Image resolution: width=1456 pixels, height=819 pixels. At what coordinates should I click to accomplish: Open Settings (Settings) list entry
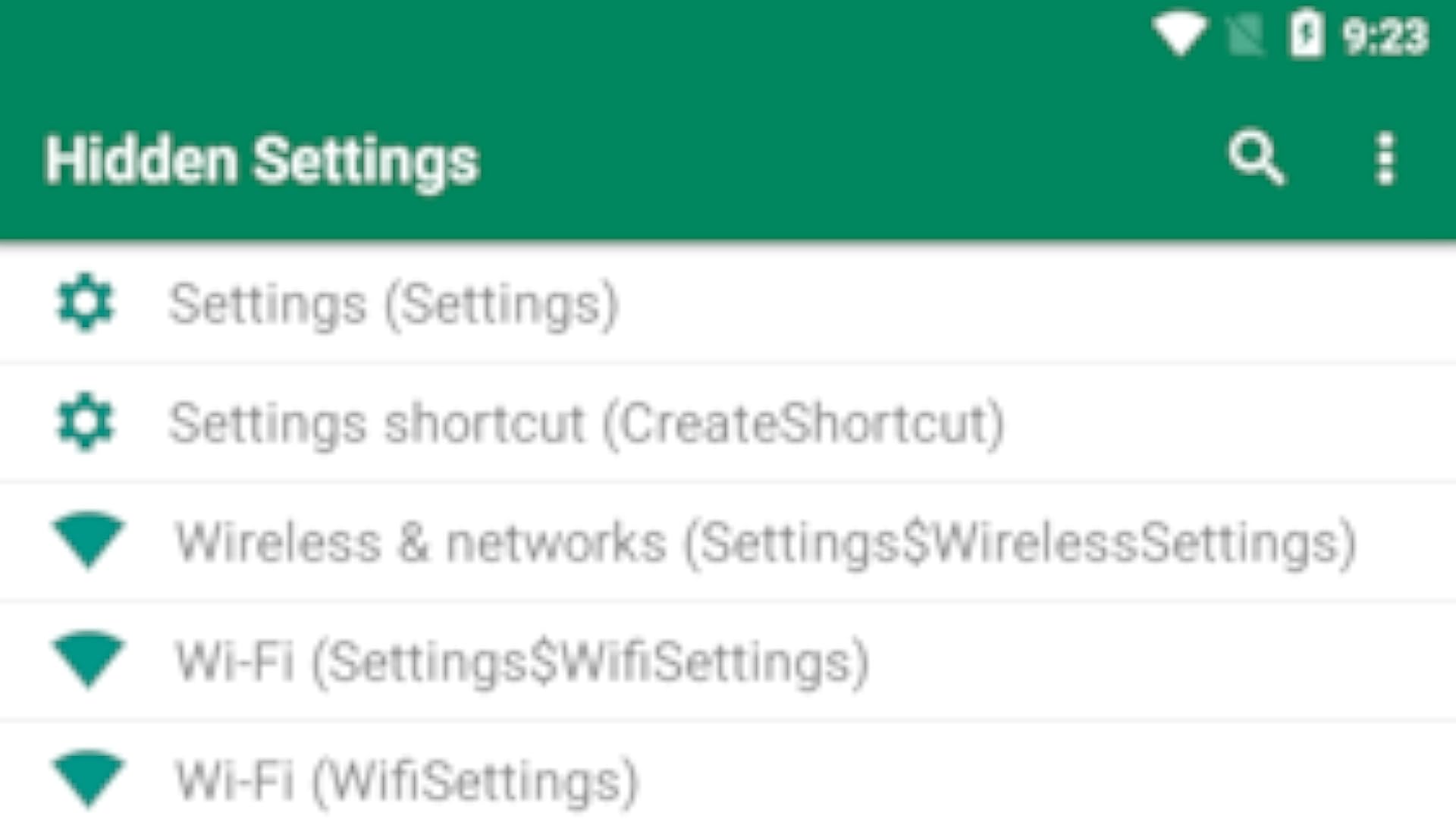394,303
